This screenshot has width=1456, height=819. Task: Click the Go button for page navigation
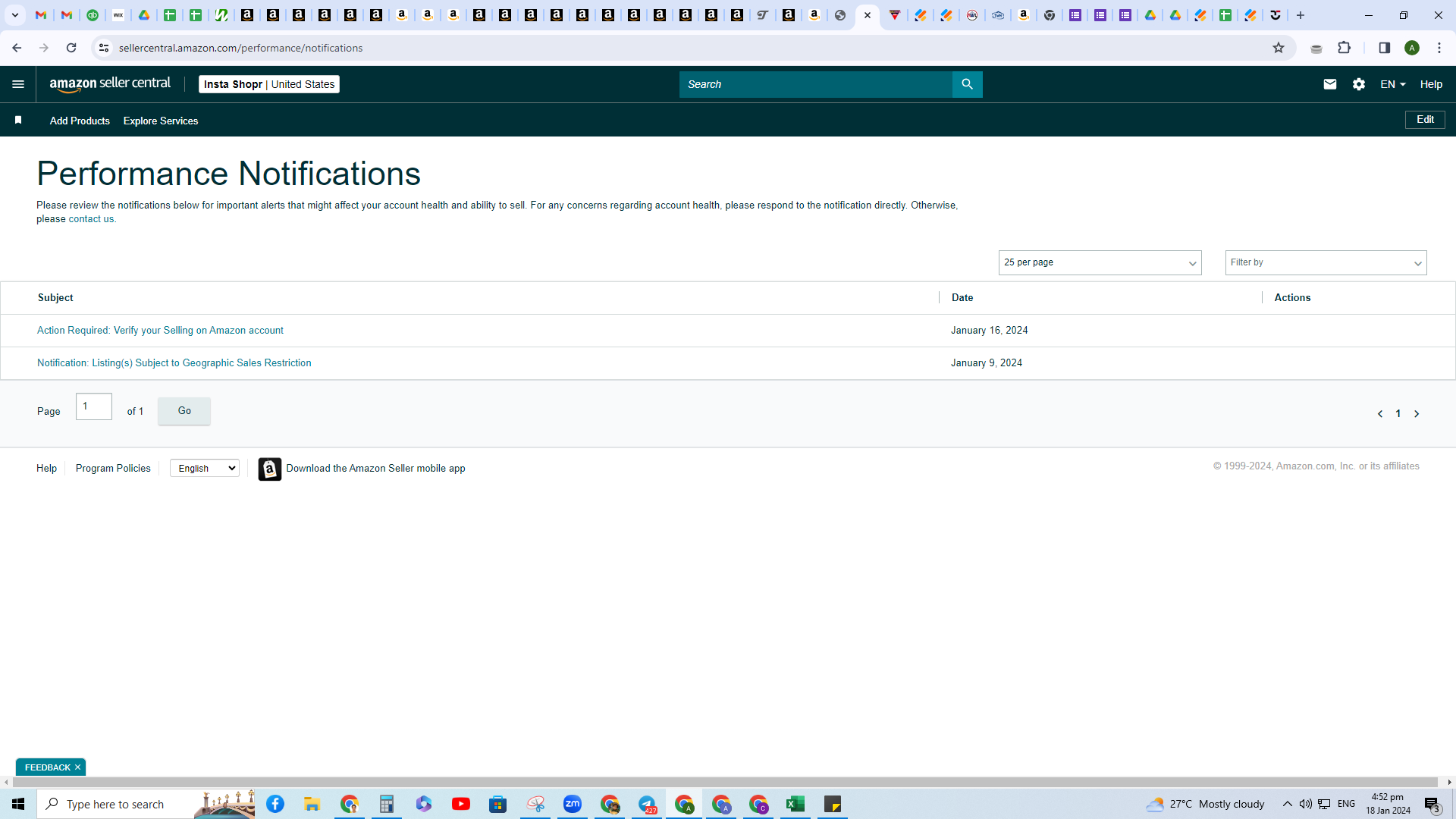coord(184,411)
